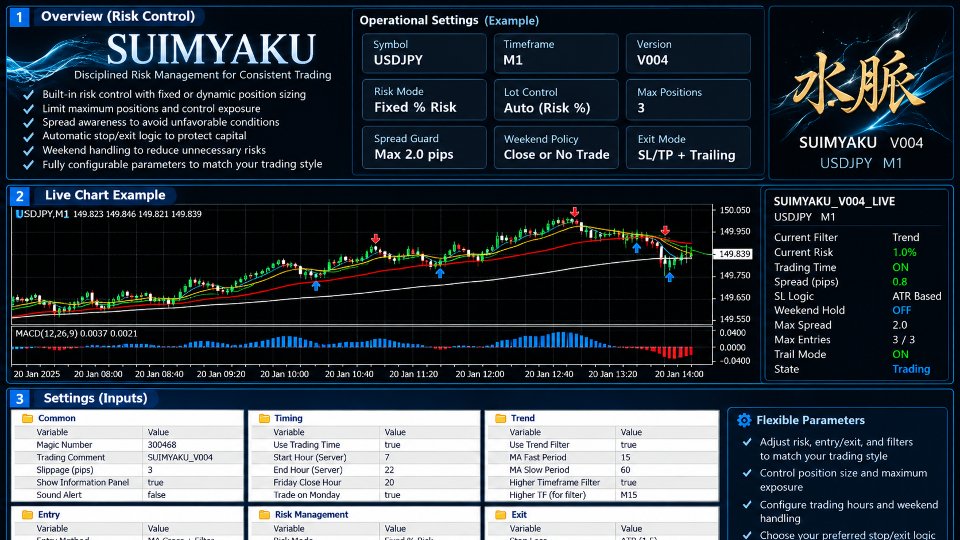
Task: Select the Exit Mode SL/TP + Trailing card
Action: coord(688,147)
